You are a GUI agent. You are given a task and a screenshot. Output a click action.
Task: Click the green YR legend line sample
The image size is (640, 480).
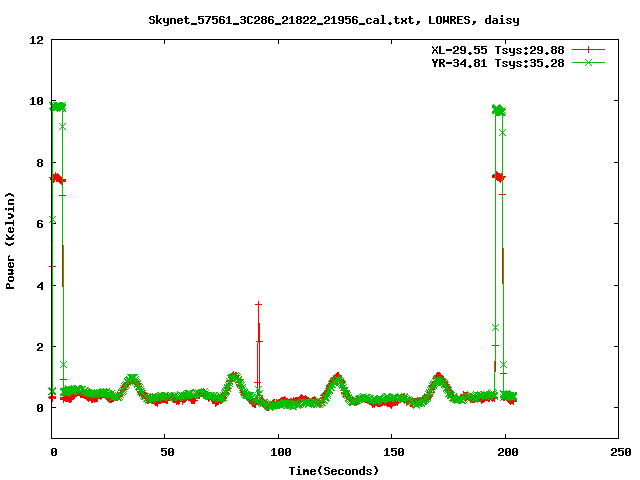click(x=588, y=63)
